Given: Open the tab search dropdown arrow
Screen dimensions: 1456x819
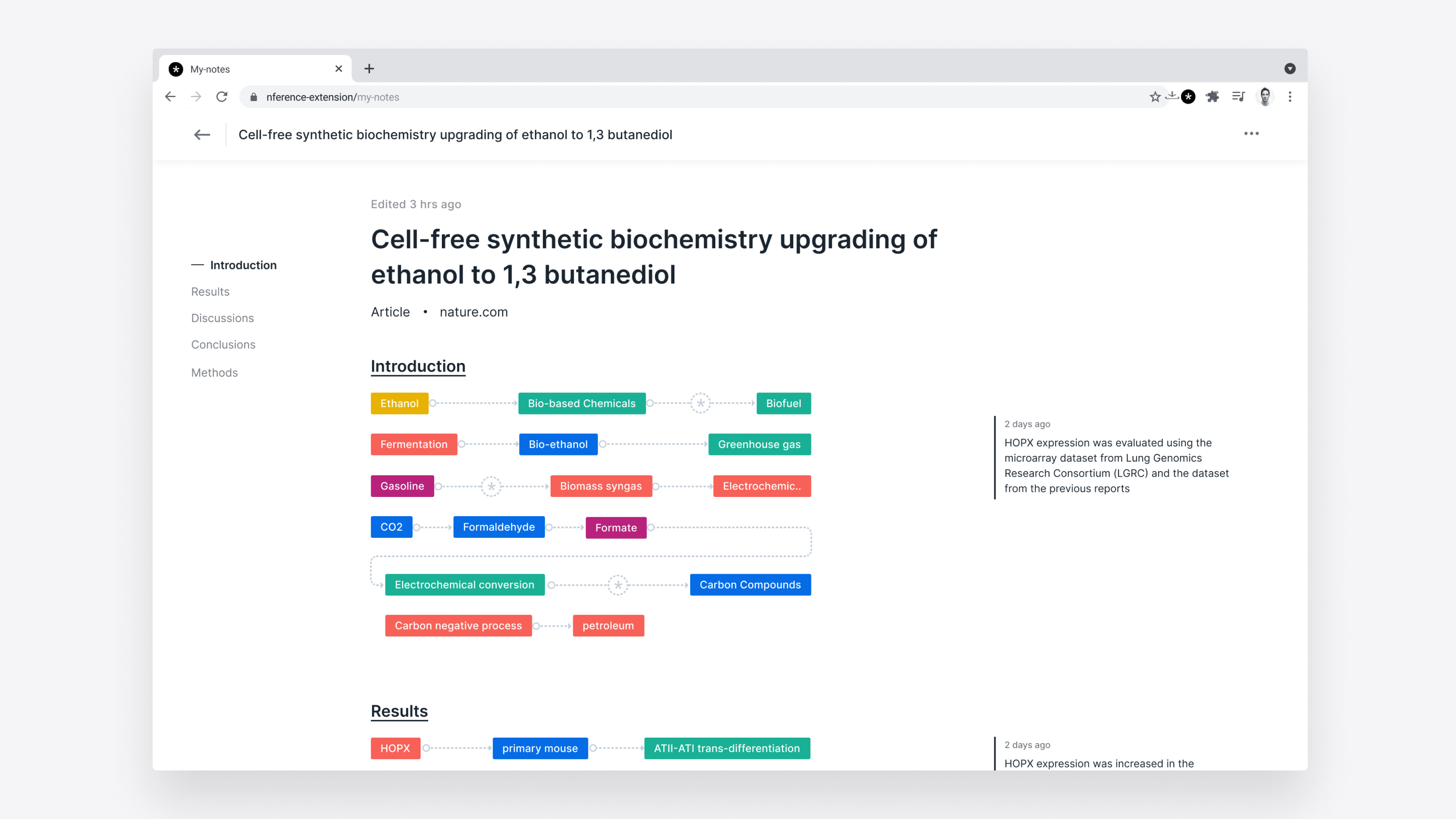Looking at the screenshot, I should click(x=1290, y=68).
